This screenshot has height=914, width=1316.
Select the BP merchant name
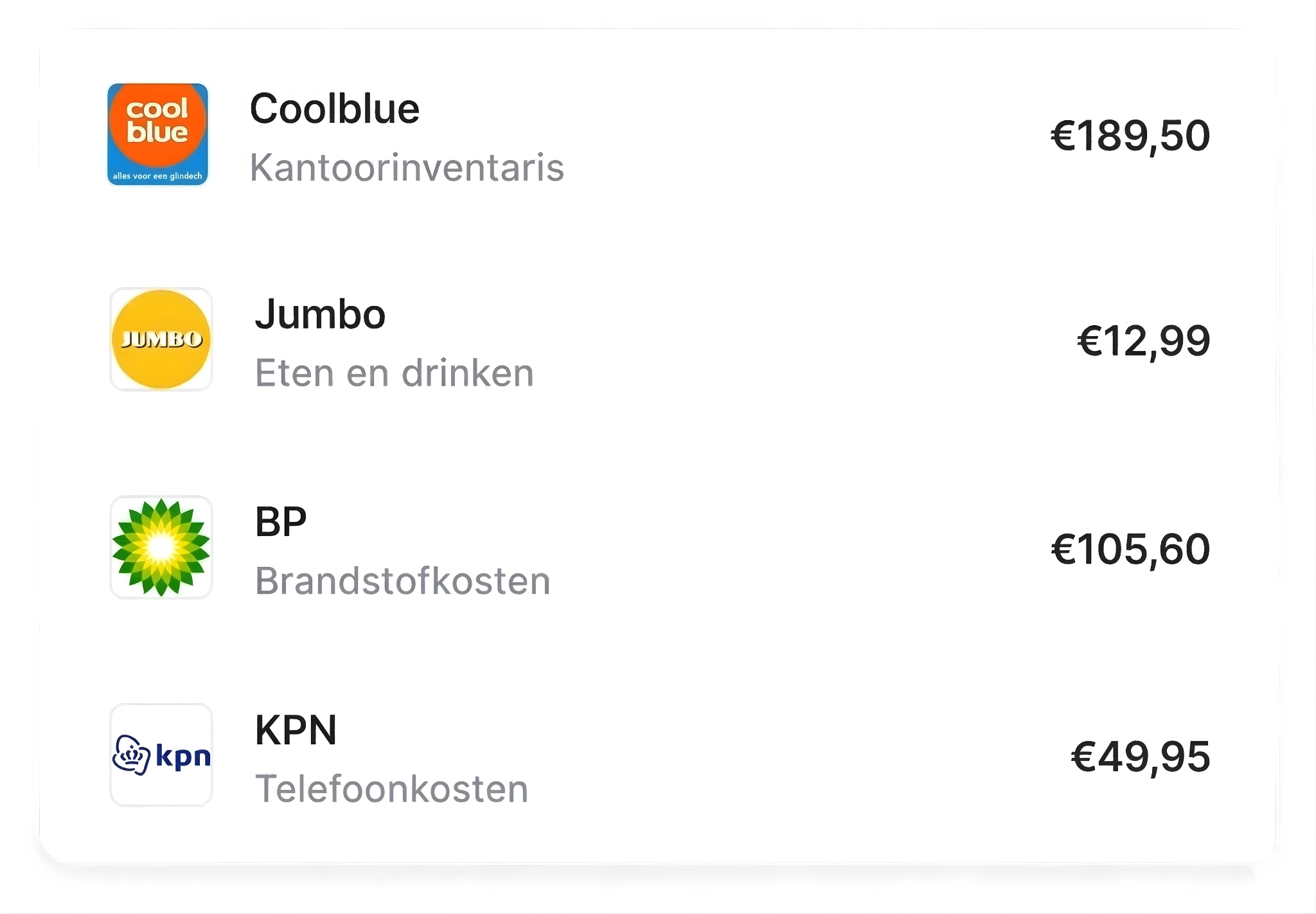pyautogui.click(x=280, y=522)
